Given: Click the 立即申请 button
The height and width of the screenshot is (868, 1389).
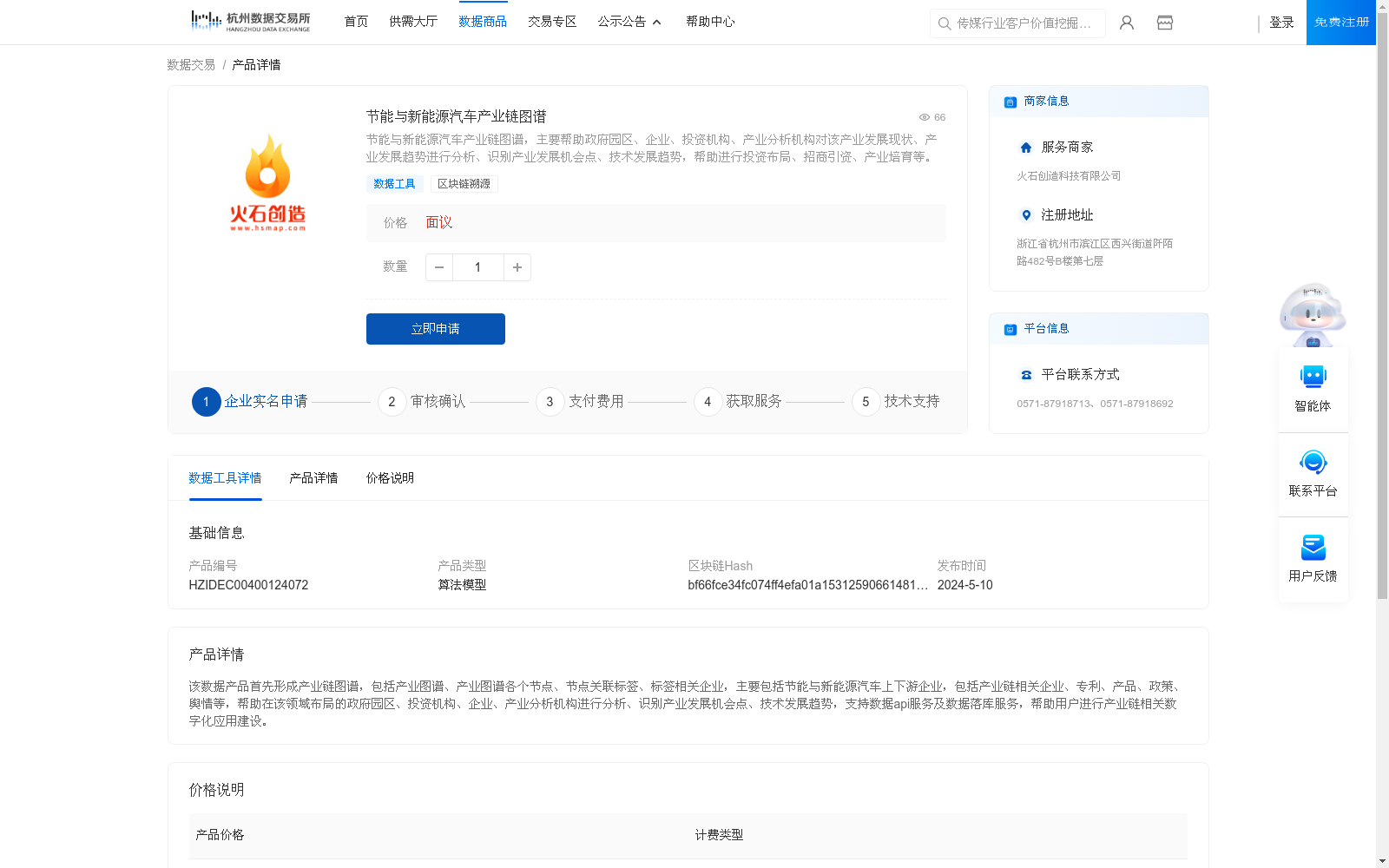Looking at the screenshot, I should 436,329.
